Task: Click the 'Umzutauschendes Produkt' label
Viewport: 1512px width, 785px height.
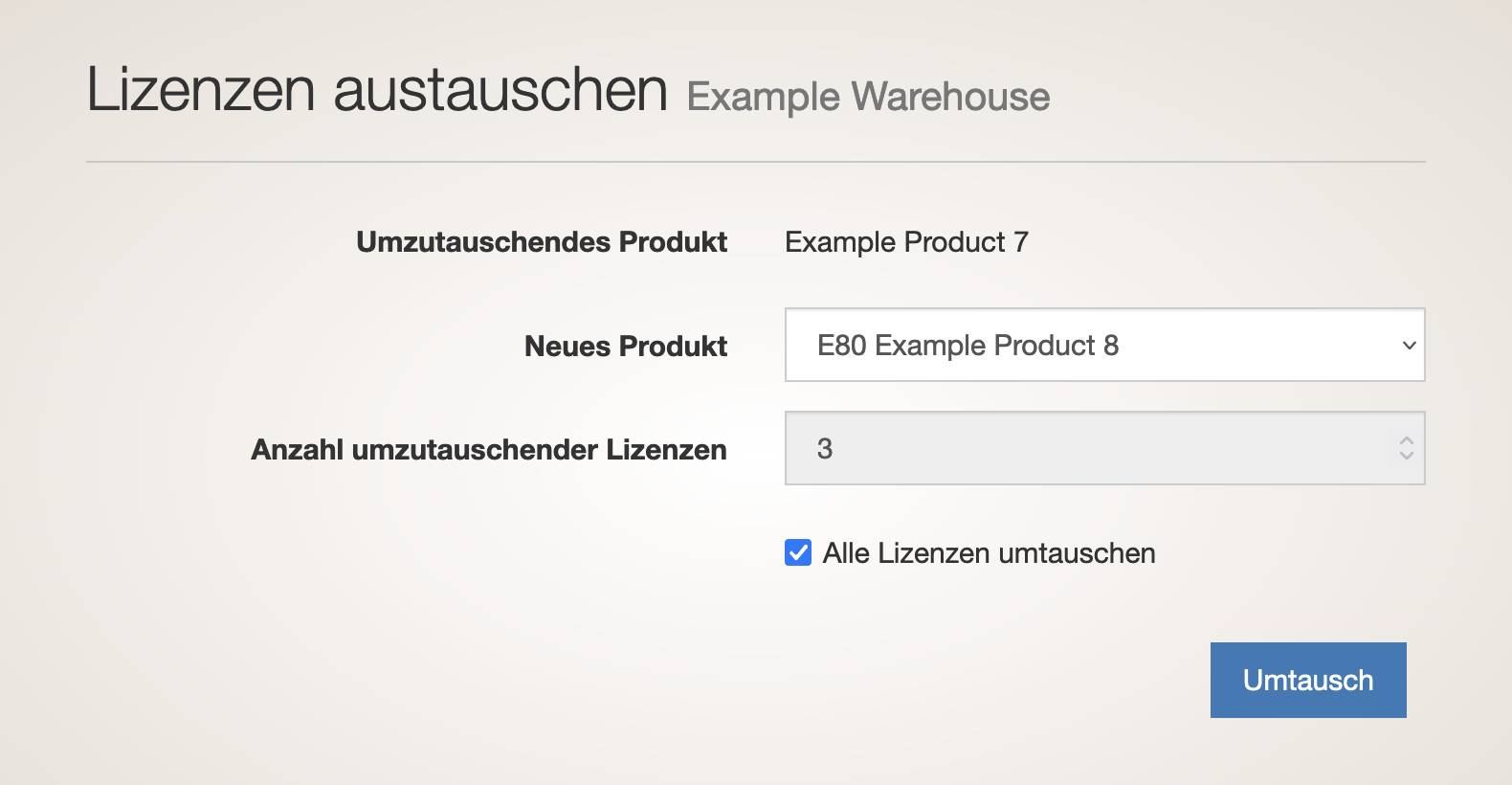Action: [542, 242]
